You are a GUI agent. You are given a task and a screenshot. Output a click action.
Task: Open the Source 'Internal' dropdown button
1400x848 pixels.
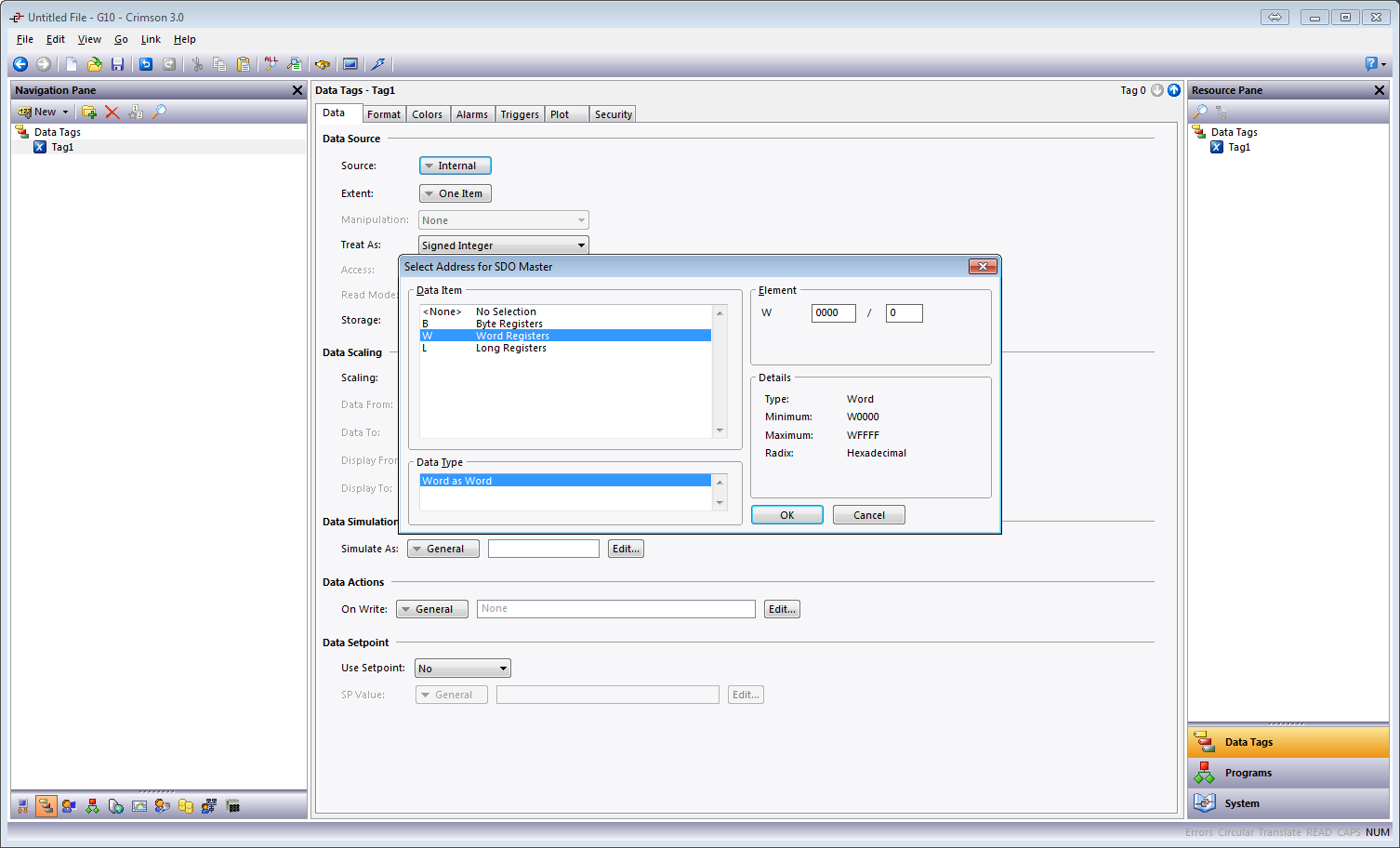pyautogui.click(x=456, y=166)
